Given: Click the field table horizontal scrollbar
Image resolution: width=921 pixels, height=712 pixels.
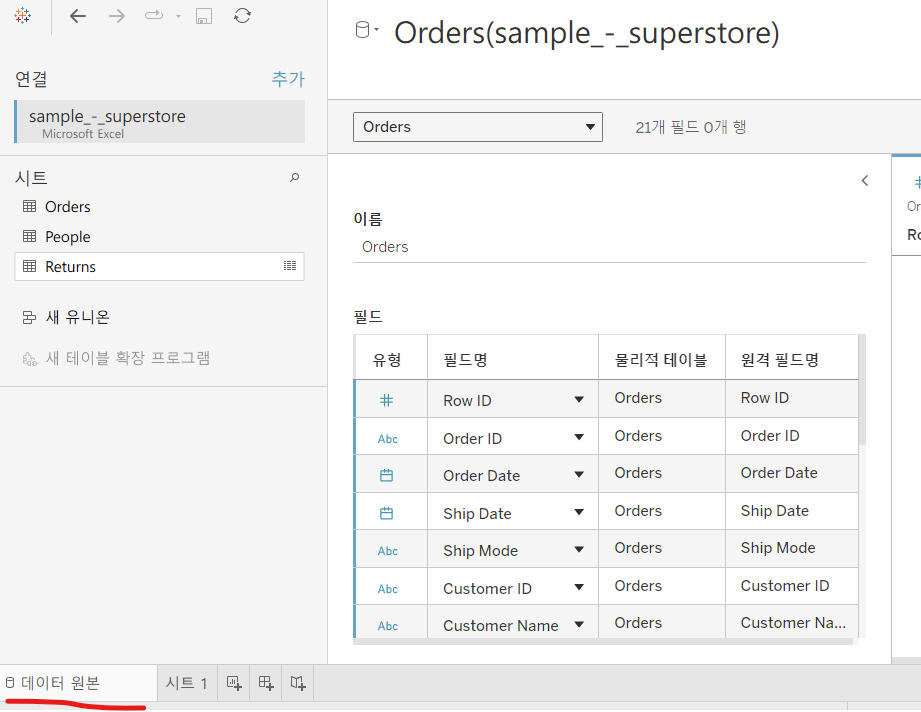Looking at the screenshot, I should pyautogui.click(x=603, y=642).
